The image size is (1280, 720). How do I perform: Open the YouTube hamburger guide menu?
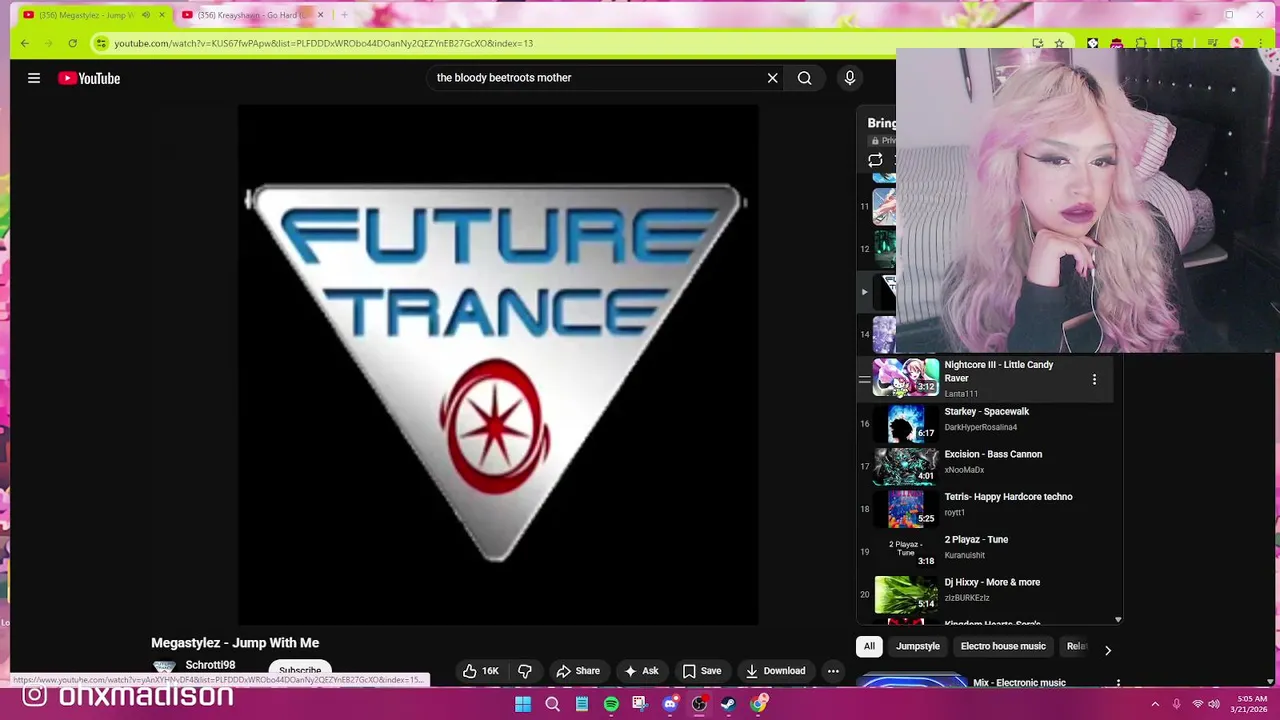tap(34, 78)
